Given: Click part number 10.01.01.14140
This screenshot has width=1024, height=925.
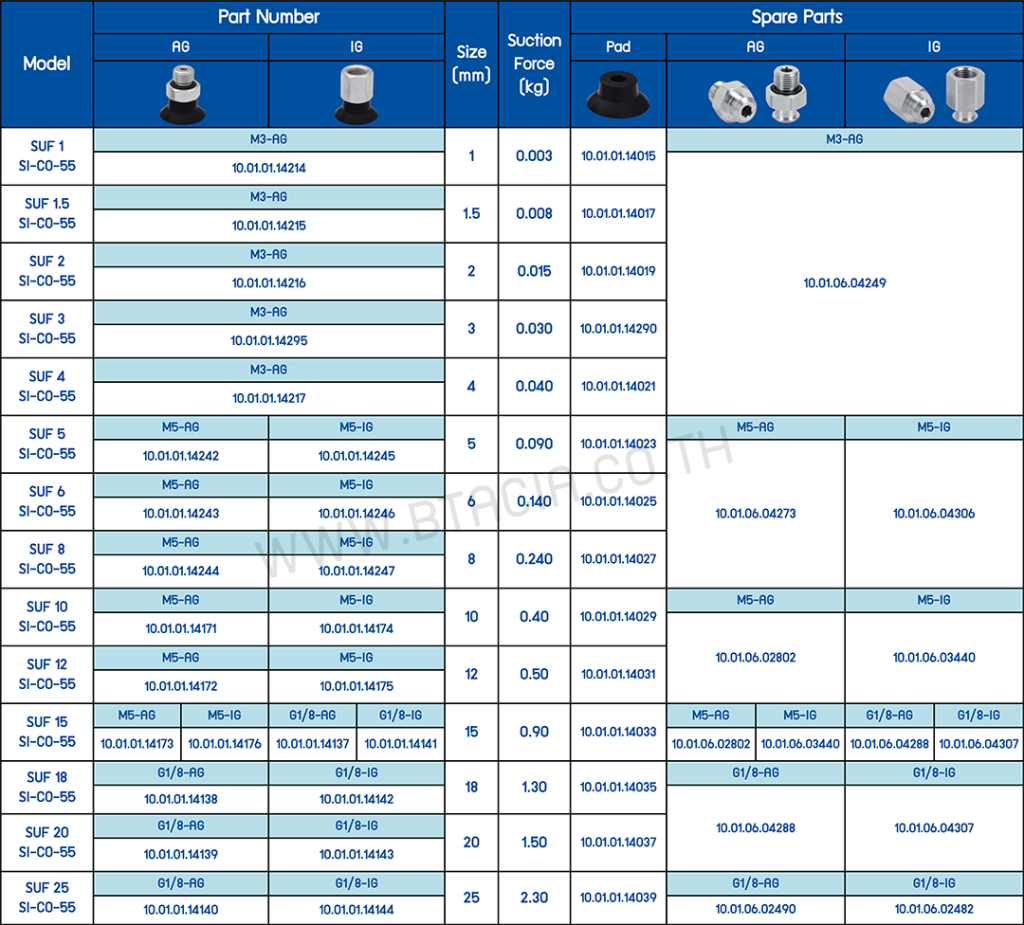Looking at the screenshot, I should [x=181, y=909].
